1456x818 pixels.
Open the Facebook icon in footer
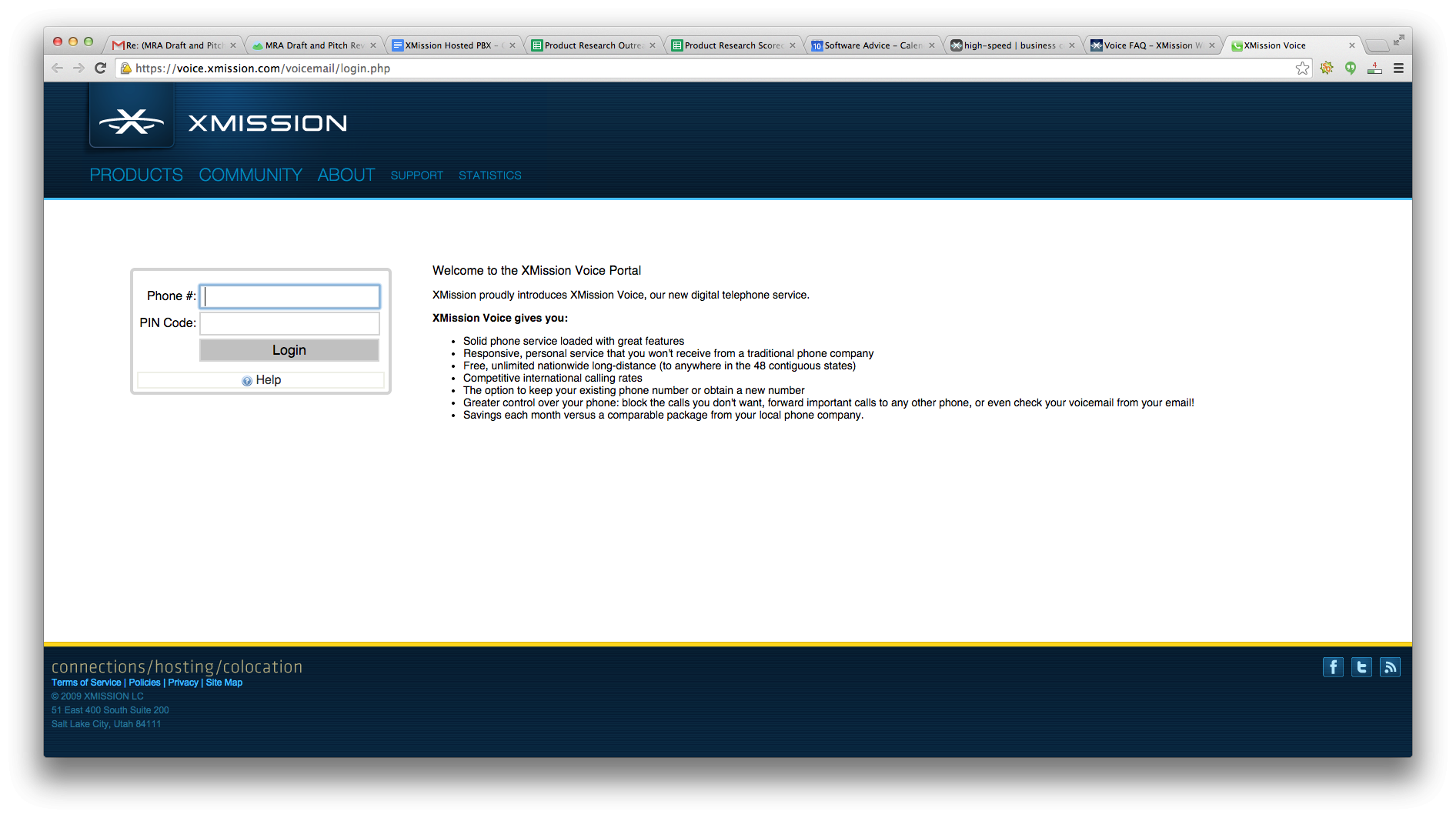1333,667
